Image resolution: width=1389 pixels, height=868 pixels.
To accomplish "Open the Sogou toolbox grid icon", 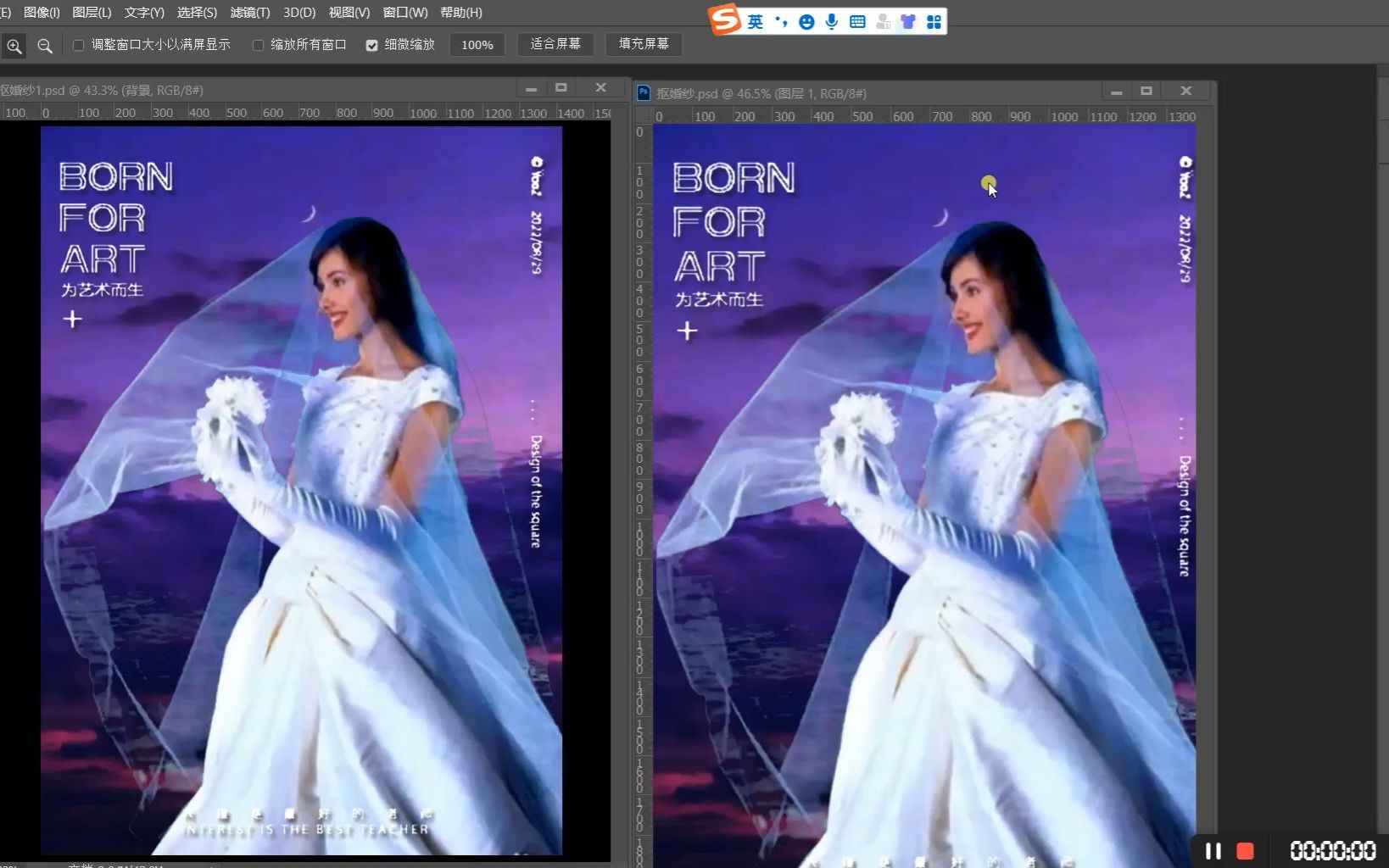I will pyautogui.click(x=934, y=21).
